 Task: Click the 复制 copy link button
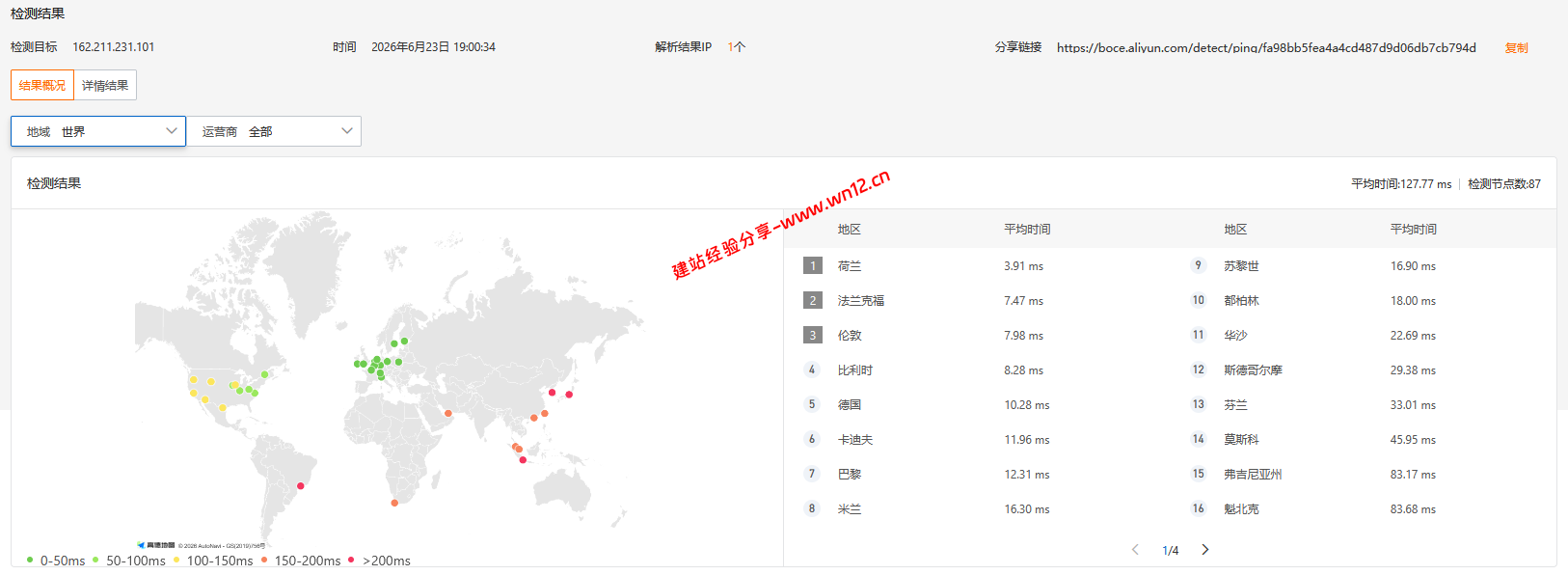coord(1516,47)
